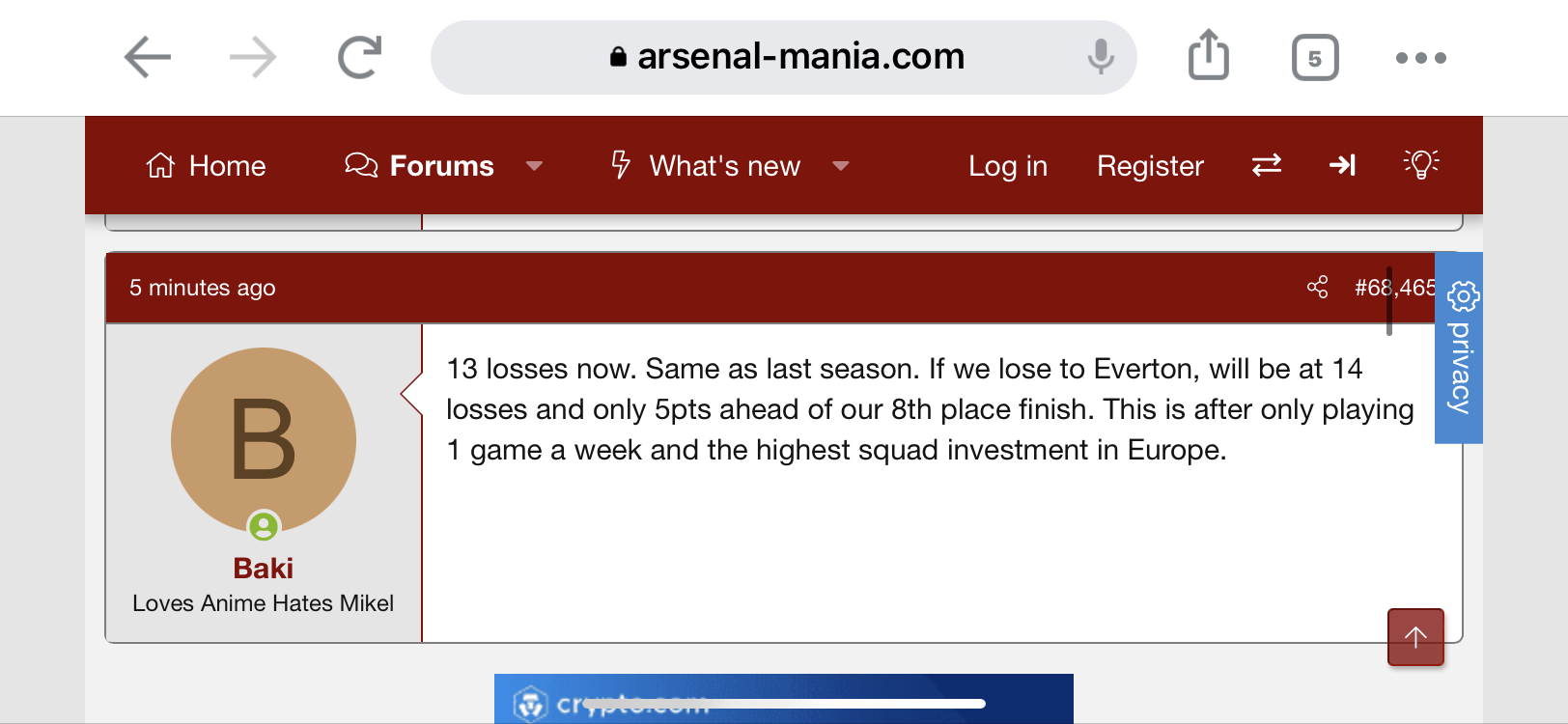Screen dimensions: 1568x724
Task: Expand the Forums dropdown arrow
Action: click(x=534, y=166)
